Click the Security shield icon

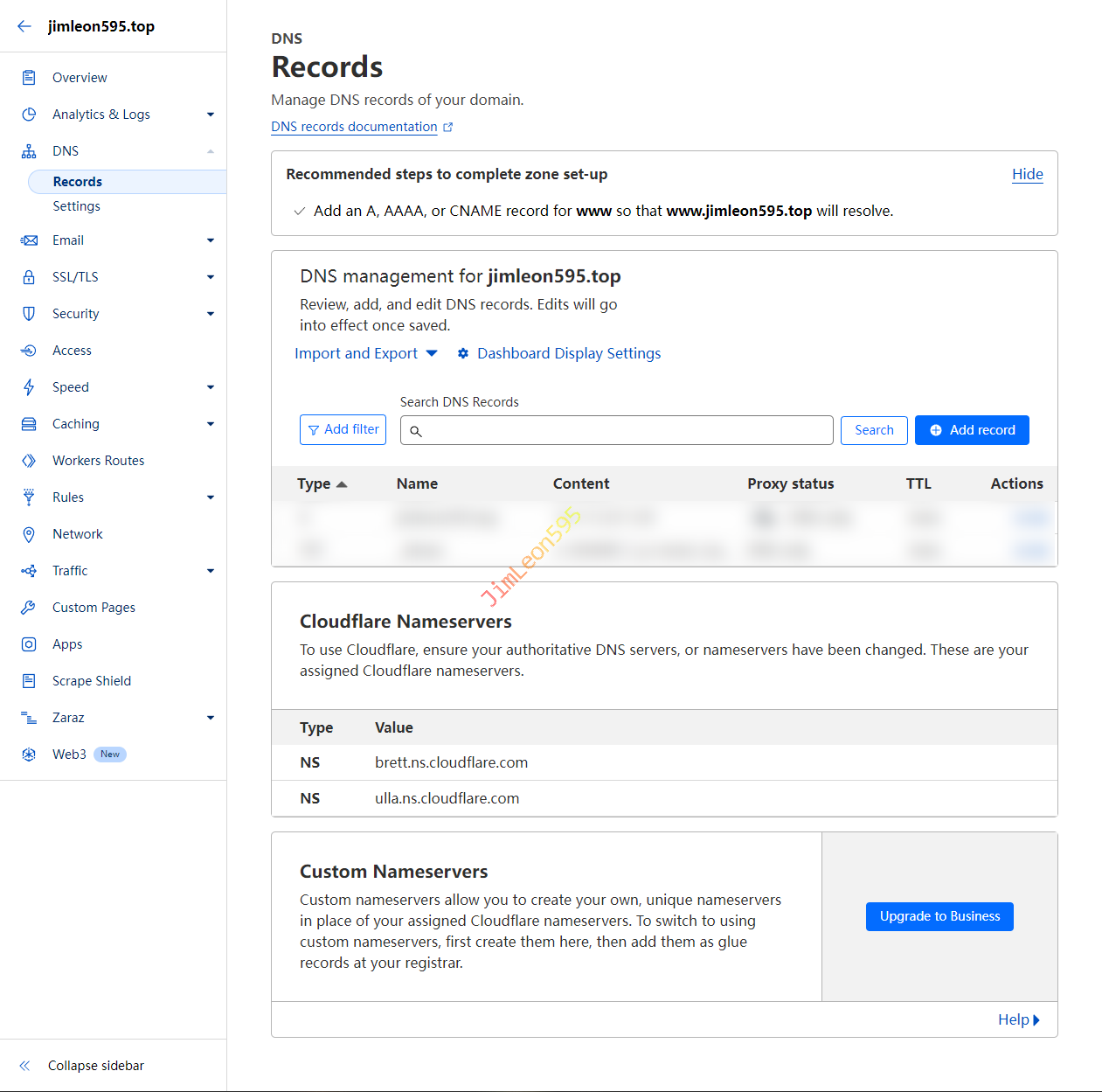click(29, 314)
